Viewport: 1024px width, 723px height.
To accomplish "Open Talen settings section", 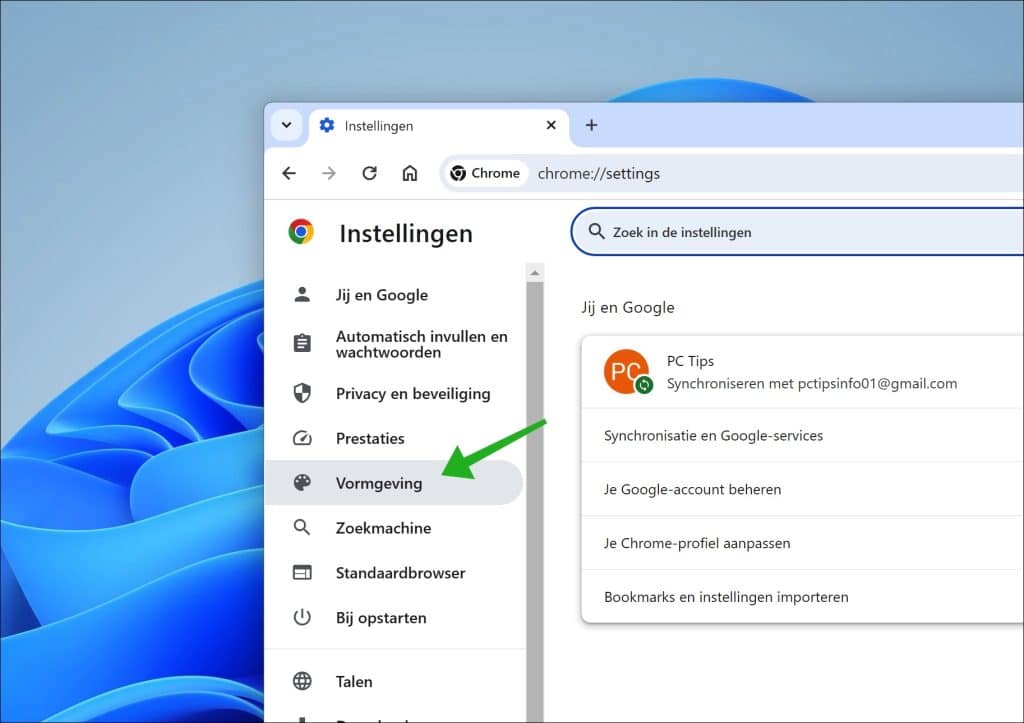I will click(394, 681).
